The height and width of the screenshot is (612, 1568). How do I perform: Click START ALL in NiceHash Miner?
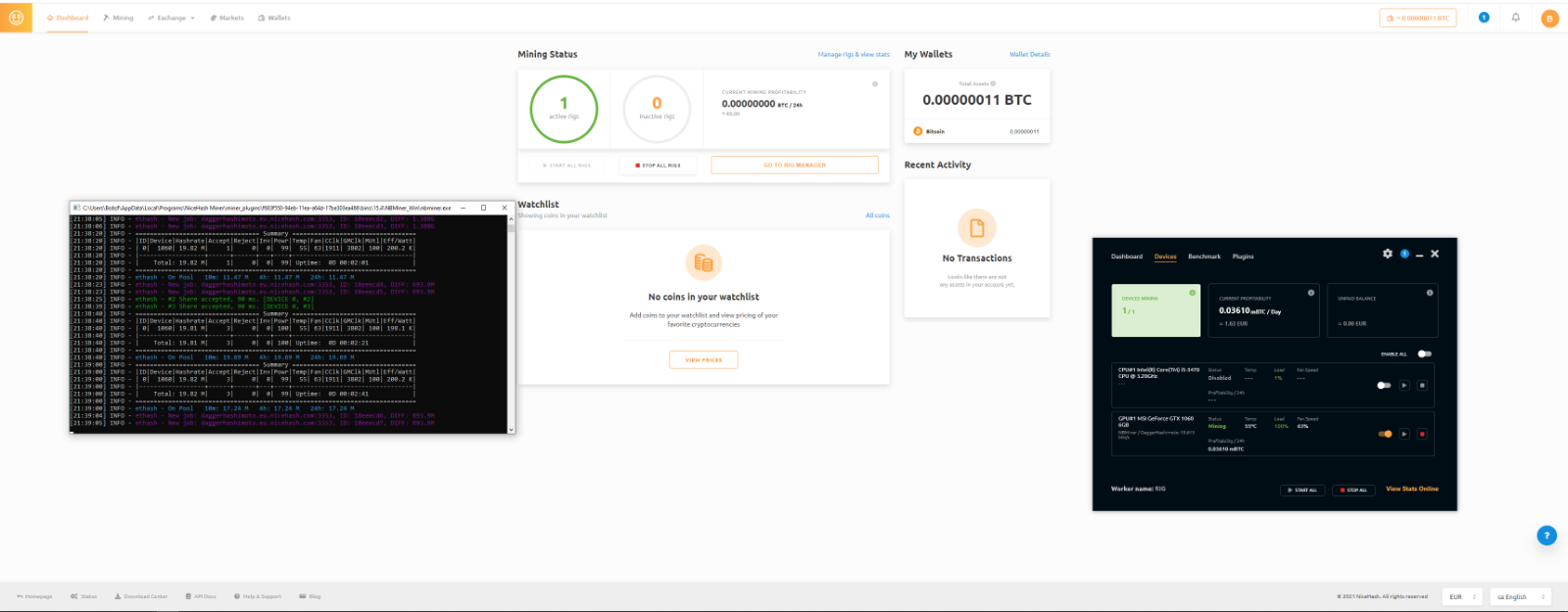[x=1302, y=490]
